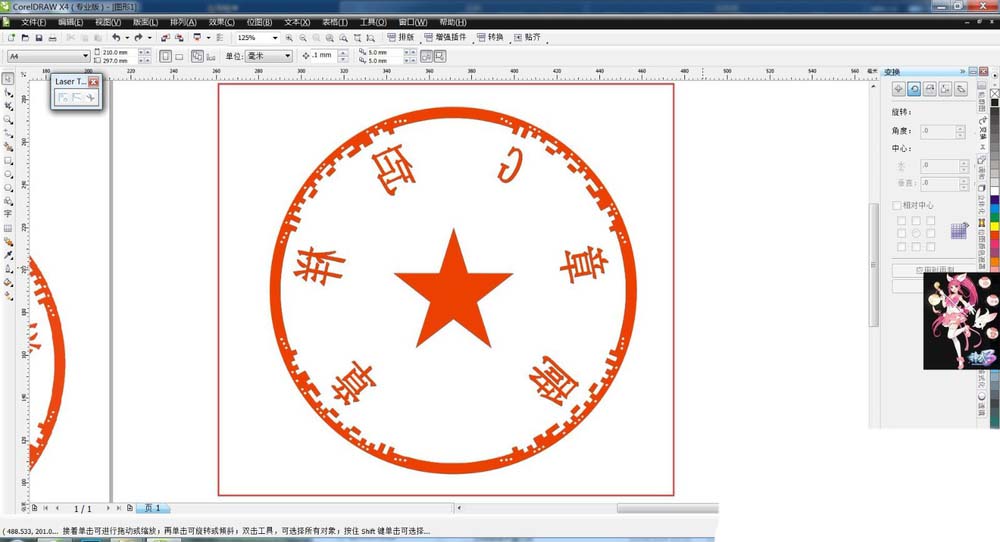1000x542 pixels.
Task: Select the Eyedropper tool
Action: coord(8,255)
